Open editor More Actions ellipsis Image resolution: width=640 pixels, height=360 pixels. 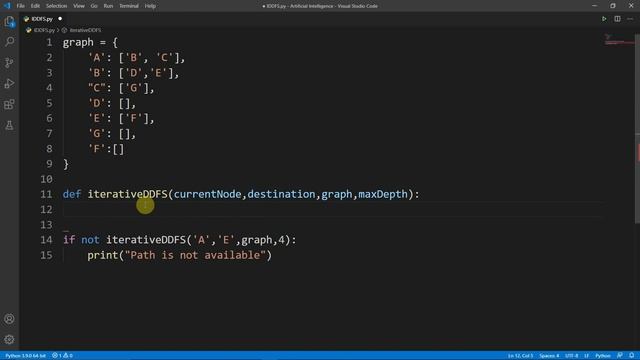tap(630, 19)
